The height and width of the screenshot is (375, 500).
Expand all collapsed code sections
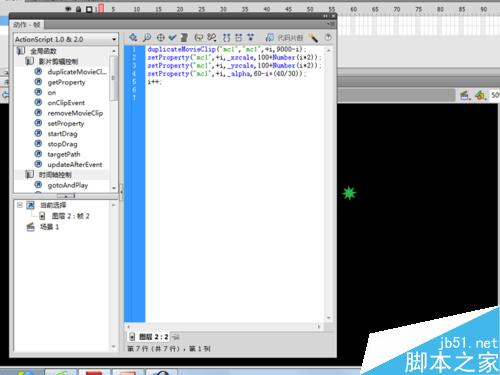pyautogui.click(x=250, y=37)
